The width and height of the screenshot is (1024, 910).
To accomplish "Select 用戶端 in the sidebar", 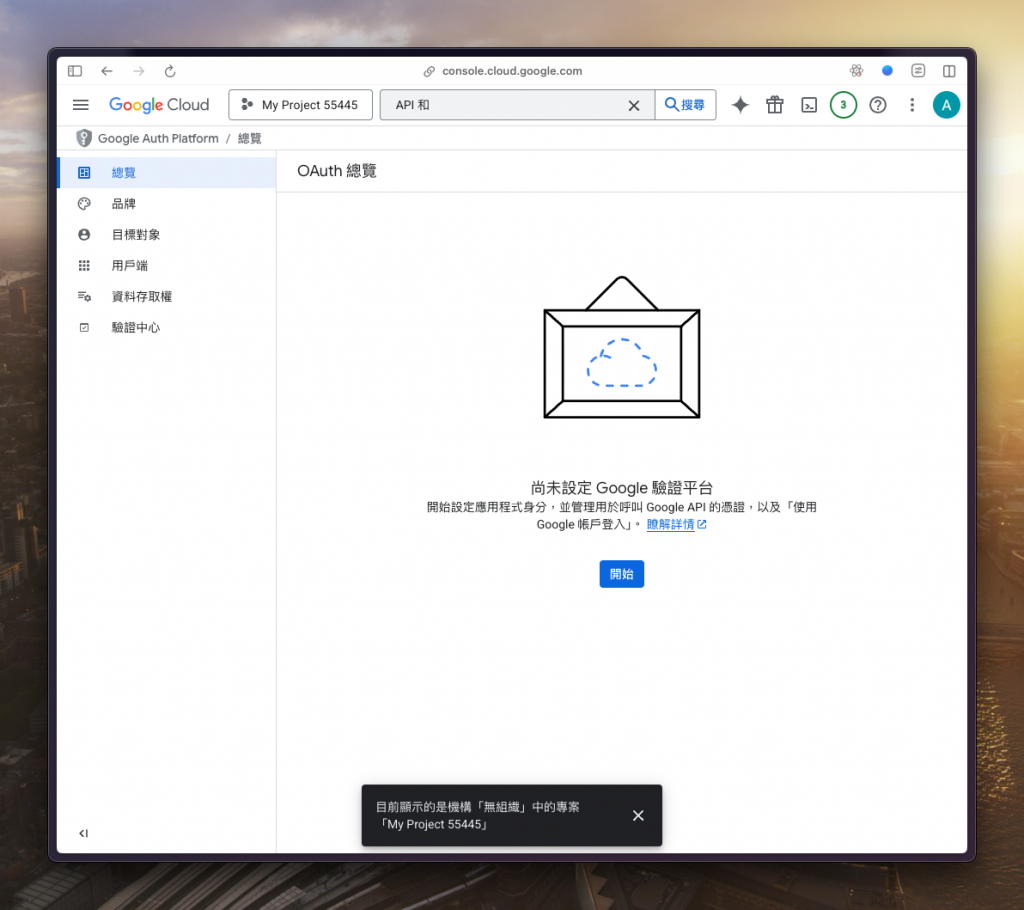I will click(167, 265).
